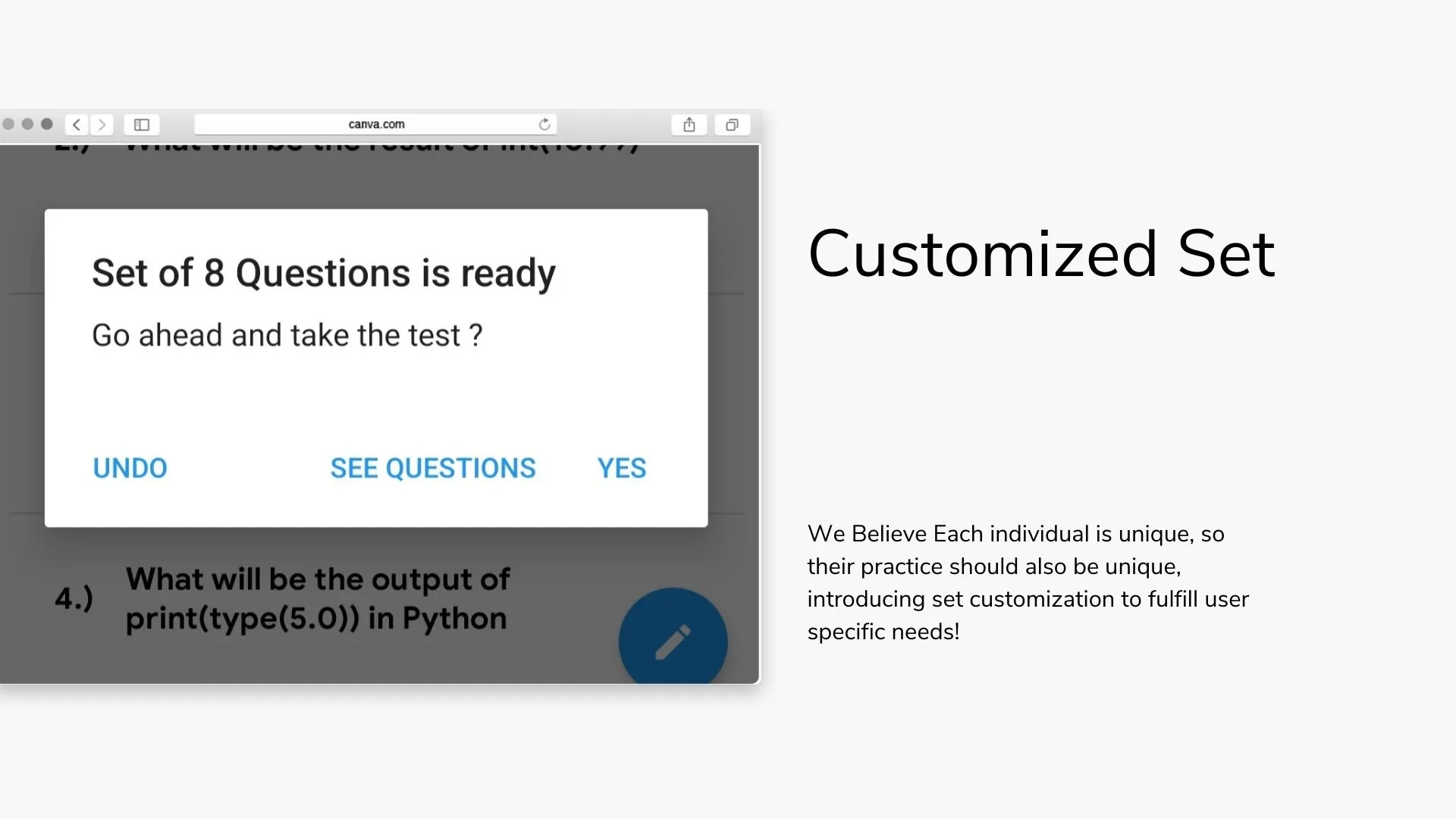Choose UNDO in the dialog

(130, 469)
